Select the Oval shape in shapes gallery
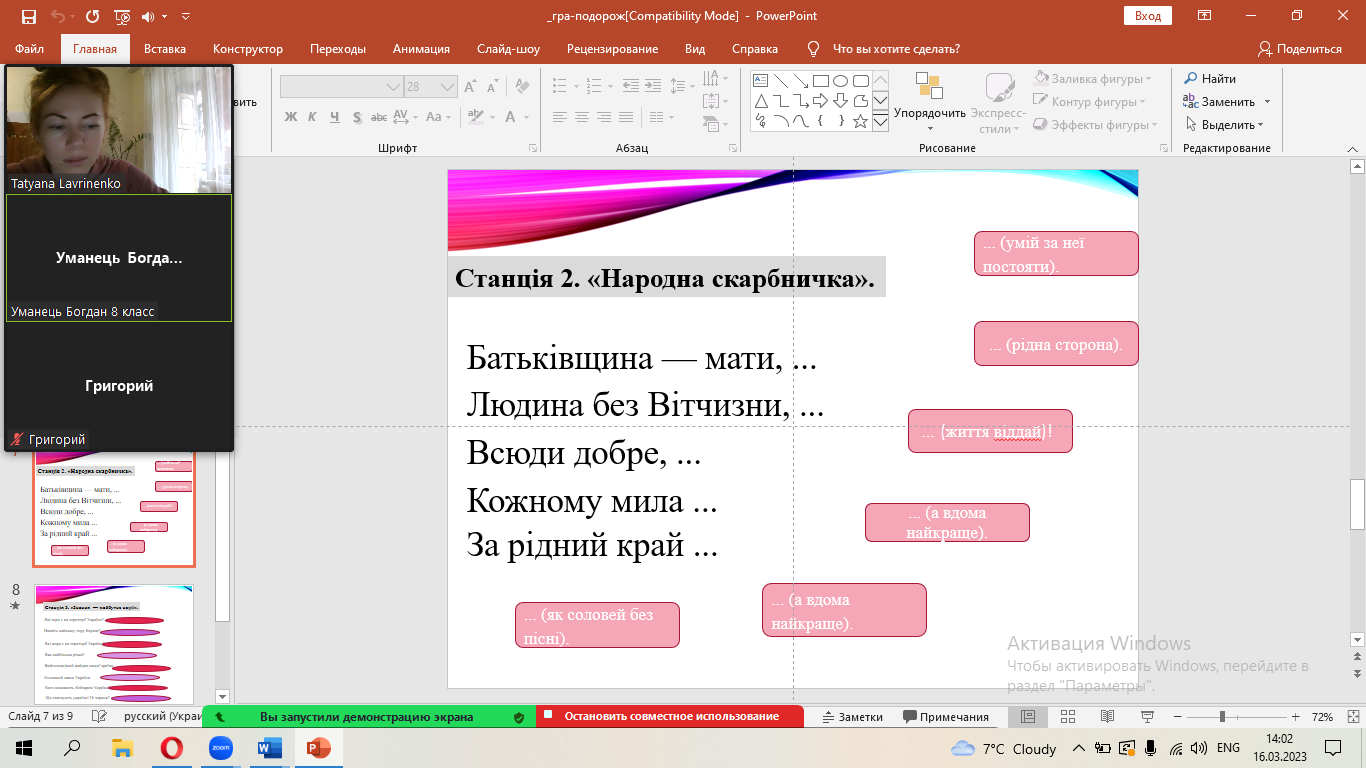 coord(841,81)
